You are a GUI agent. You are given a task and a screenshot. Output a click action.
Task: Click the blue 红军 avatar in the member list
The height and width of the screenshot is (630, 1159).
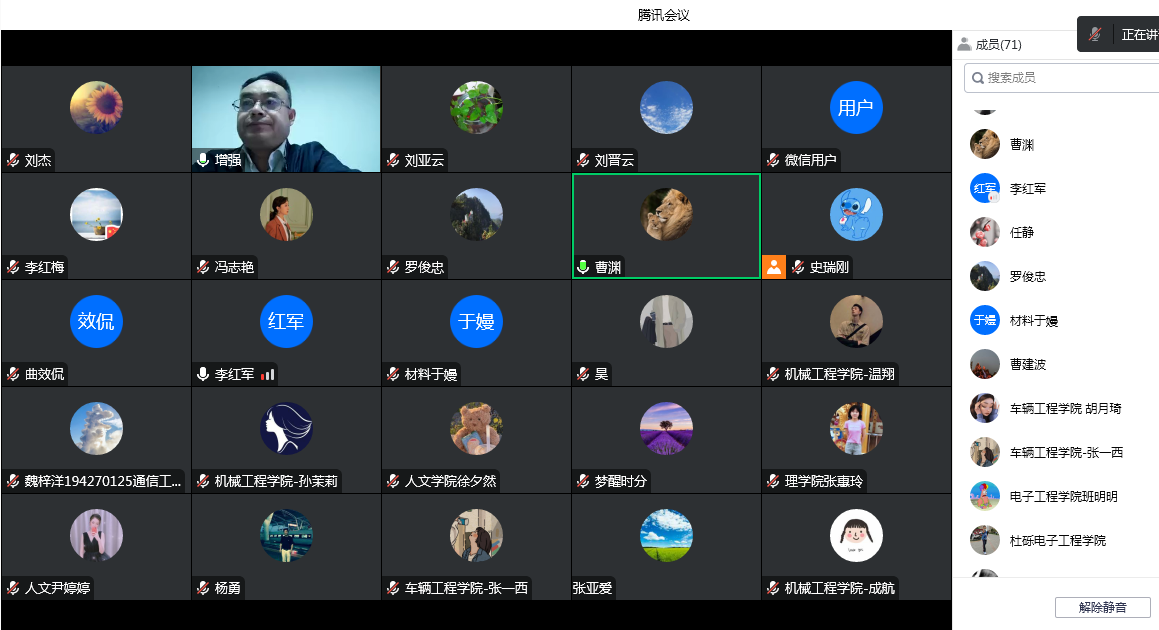pos(985,188)
